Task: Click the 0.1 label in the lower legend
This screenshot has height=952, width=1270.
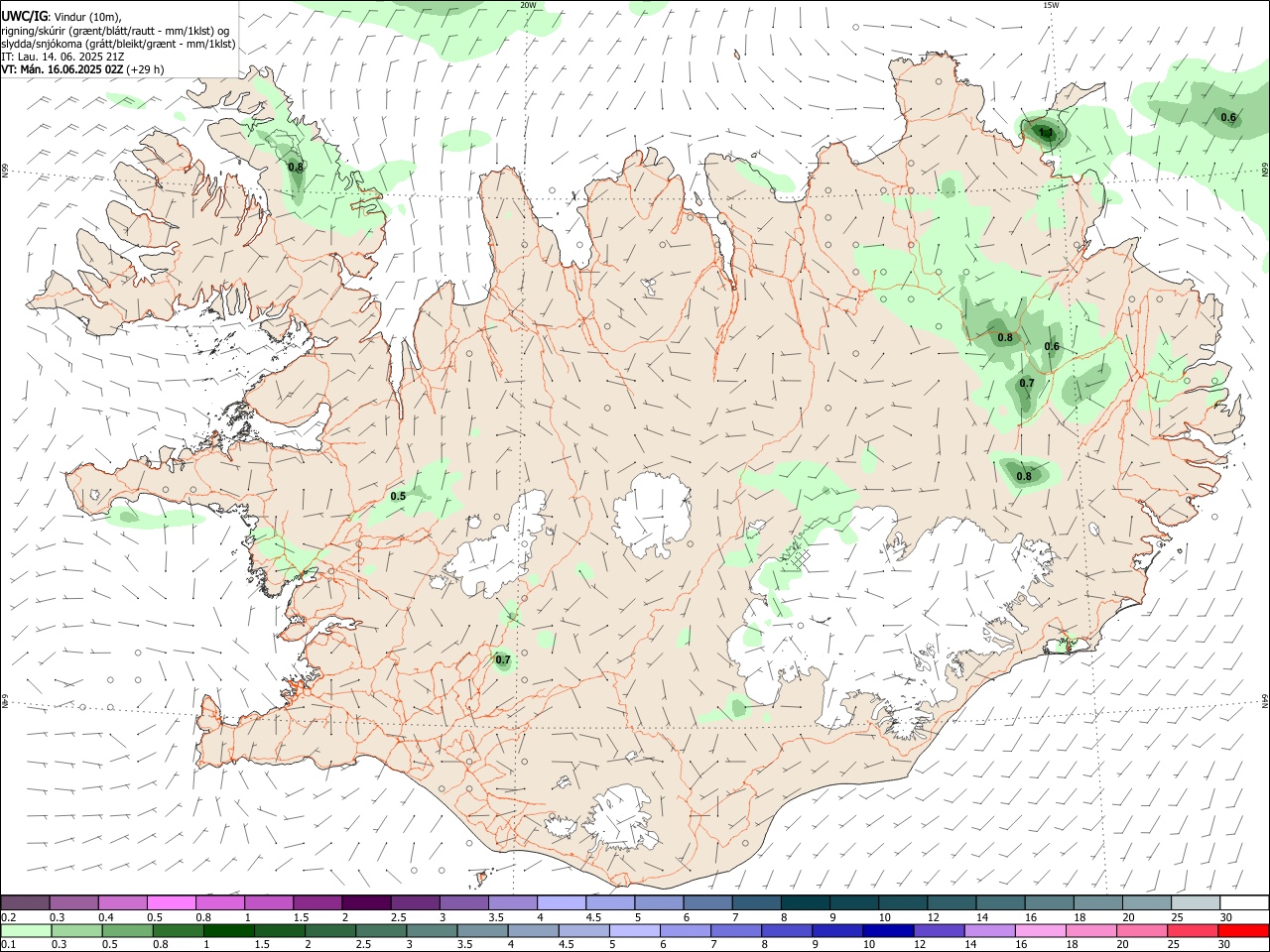Action: (x=9, y=944)
